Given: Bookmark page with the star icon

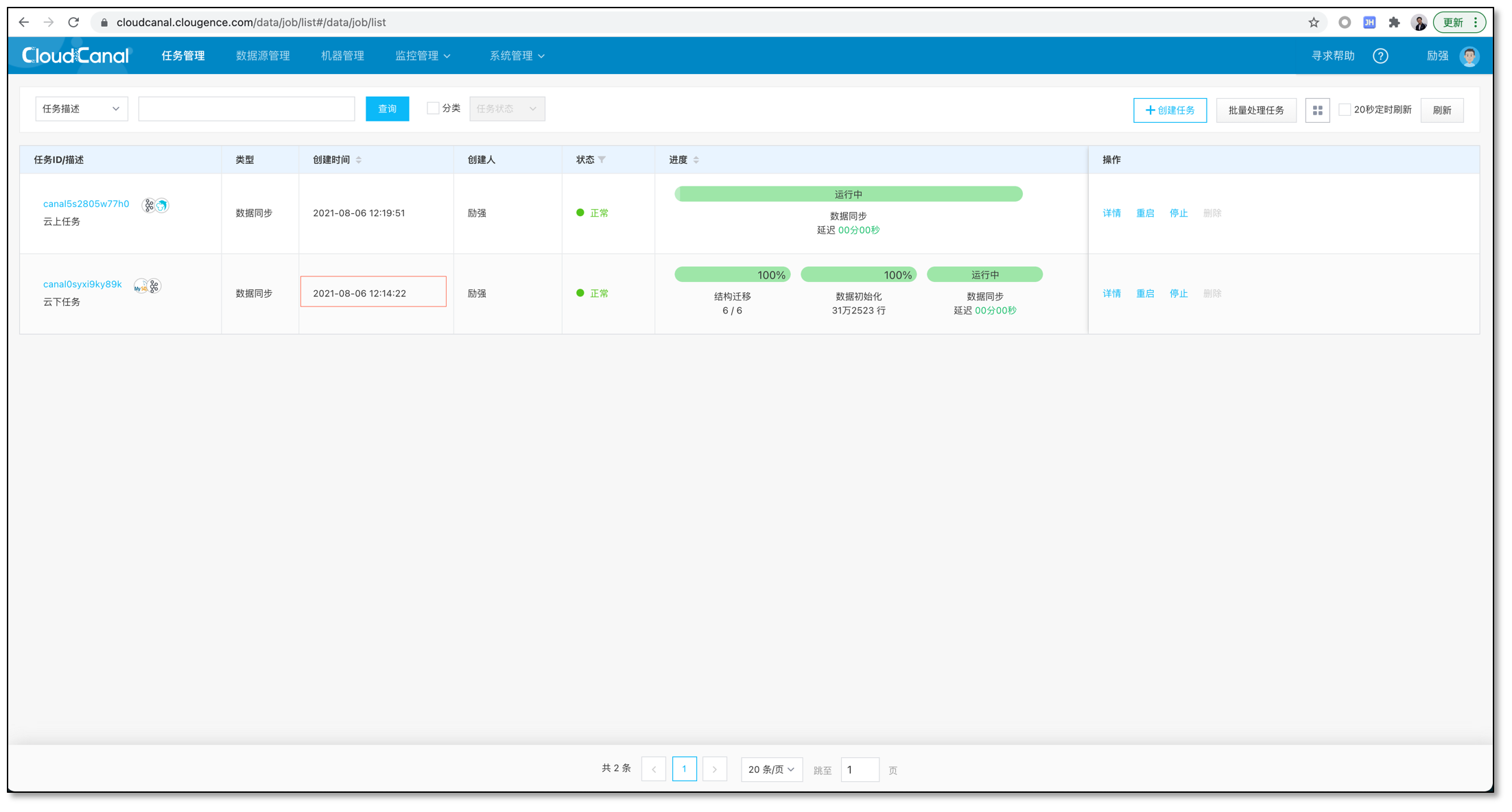Looking at the screenshot, I should point(1313,23).
